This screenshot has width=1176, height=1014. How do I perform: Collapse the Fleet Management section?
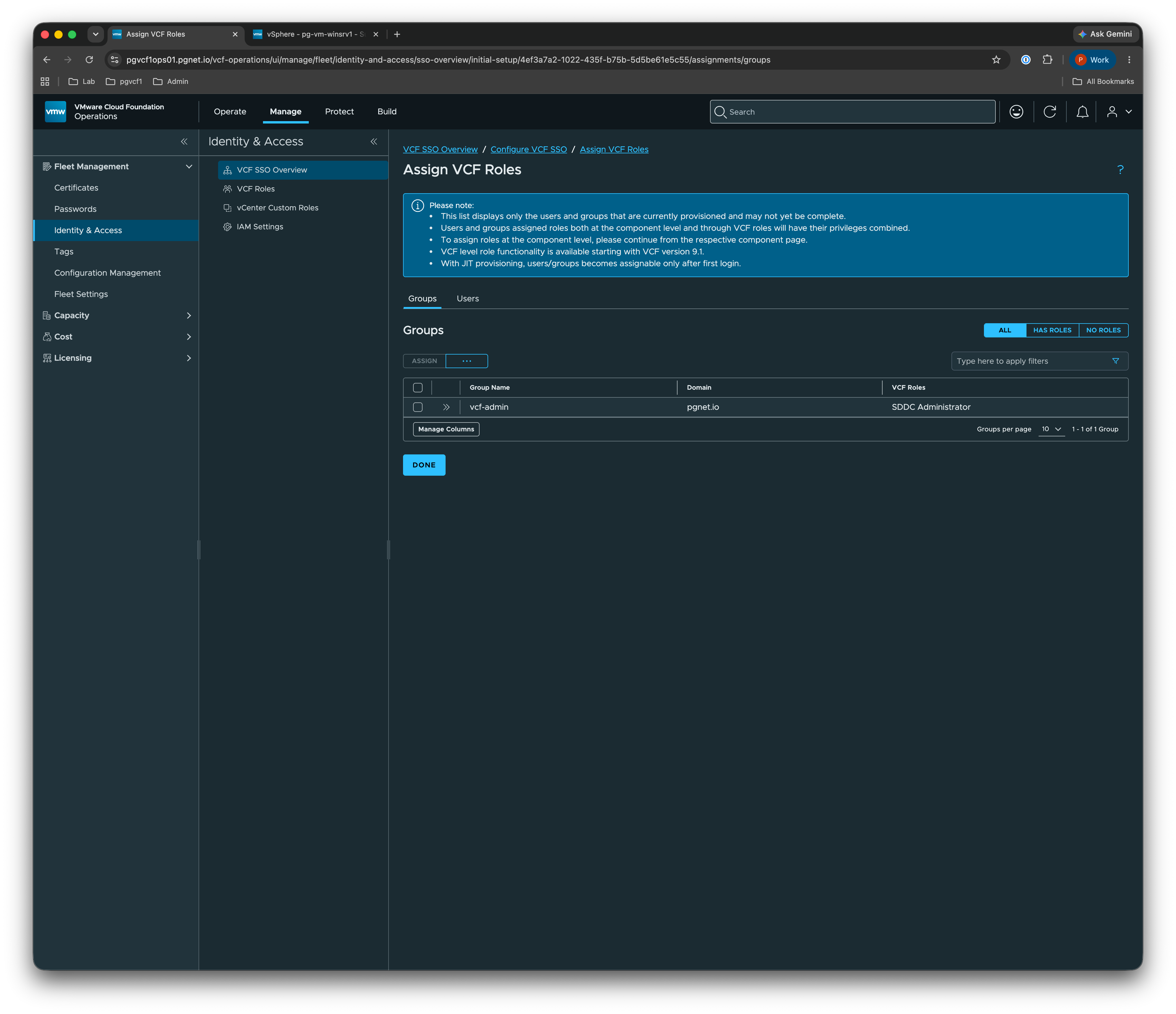click(189, 166)
